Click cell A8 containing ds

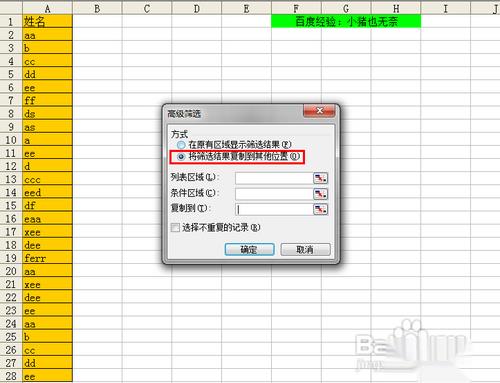[x=47, y=114]
